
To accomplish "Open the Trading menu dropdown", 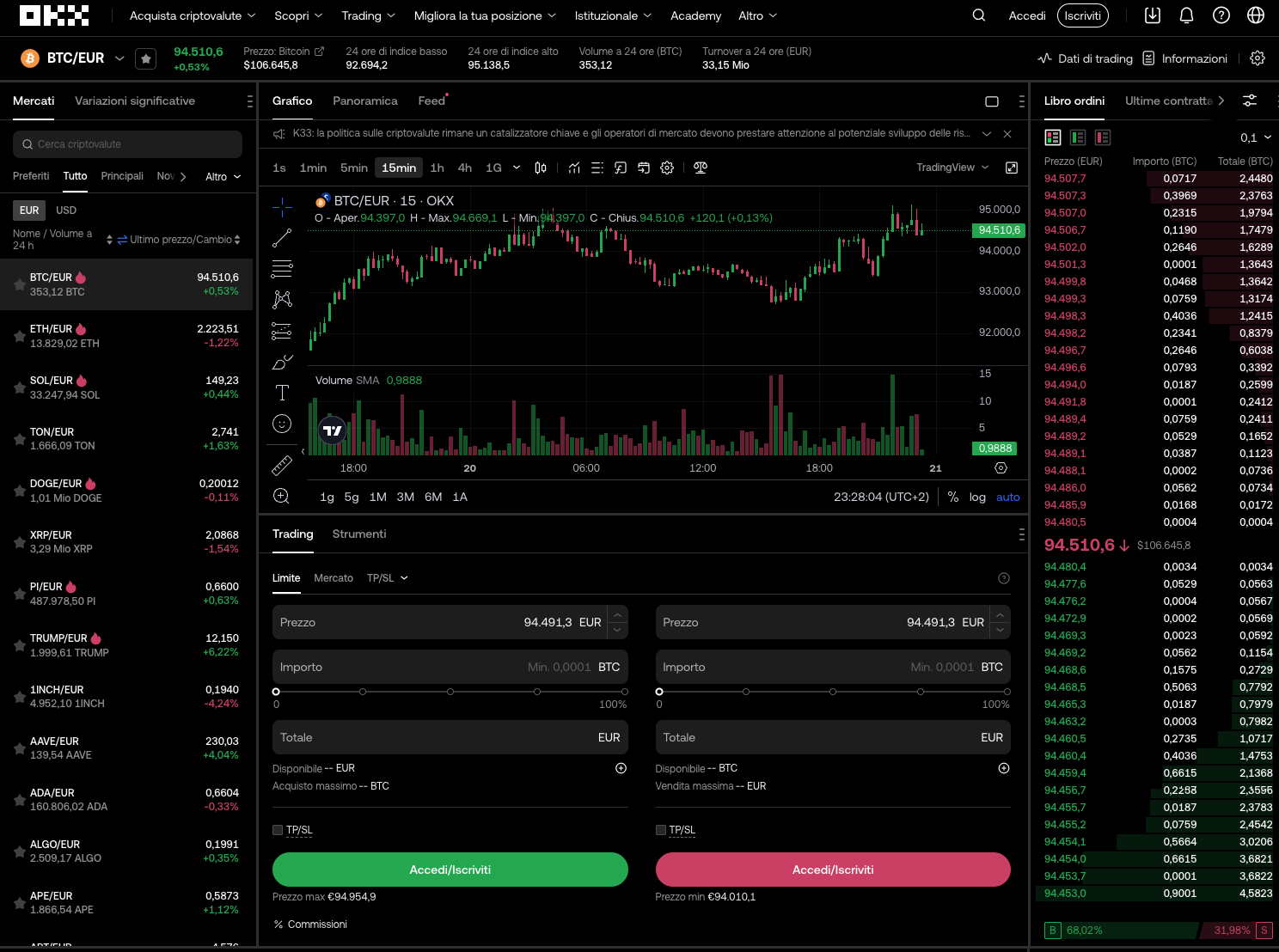I will pyautogui.click(x=369, y=15).
